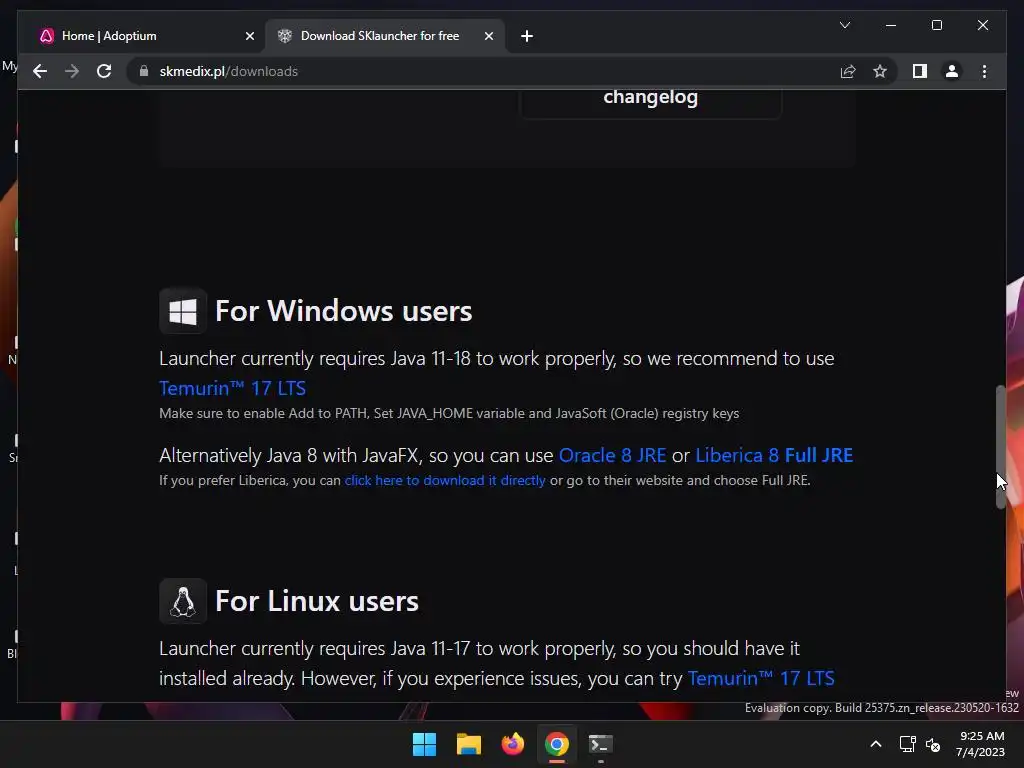The height and width of the screenshot is (768, 1024).
Task: Open the Oracle 8 JRE link
Action: pos(613,455)
